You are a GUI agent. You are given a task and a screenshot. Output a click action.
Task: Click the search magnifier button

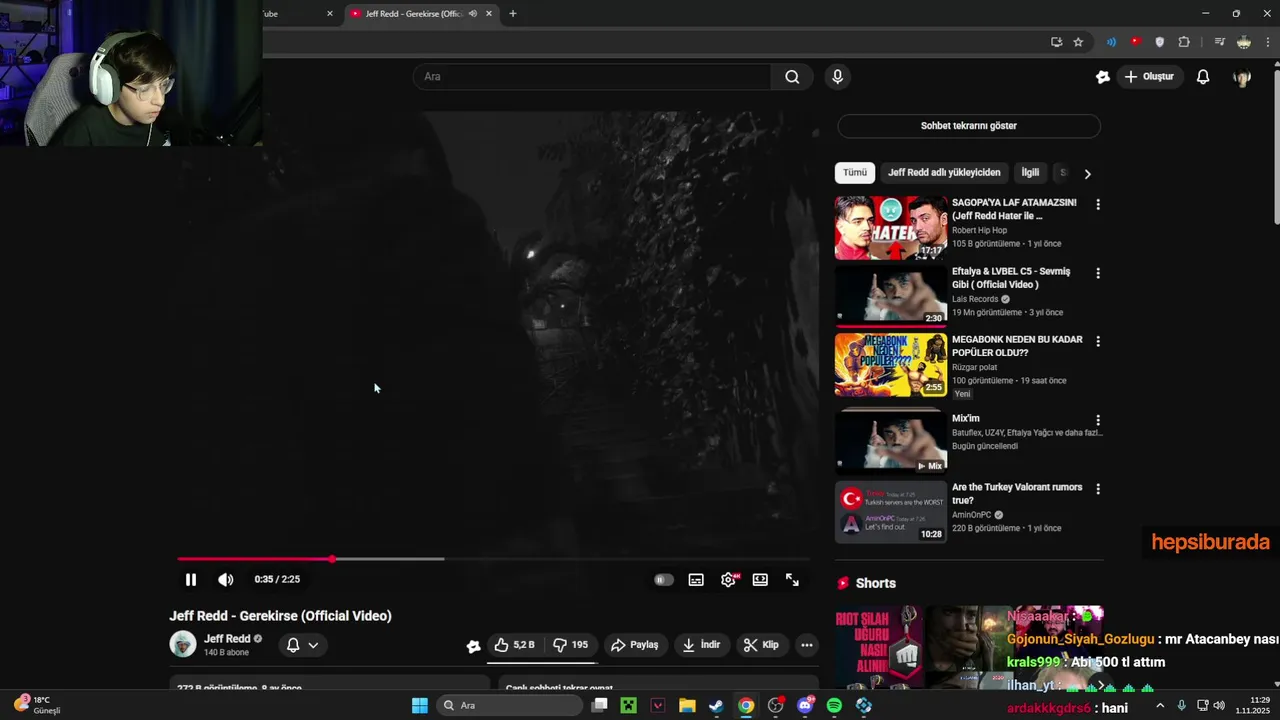tap(792, 76)
